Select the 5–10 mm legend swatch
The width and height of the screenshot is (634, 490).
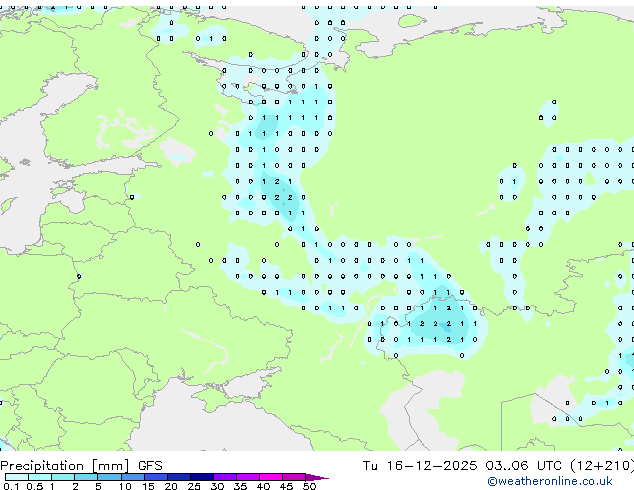coord(109,477)
